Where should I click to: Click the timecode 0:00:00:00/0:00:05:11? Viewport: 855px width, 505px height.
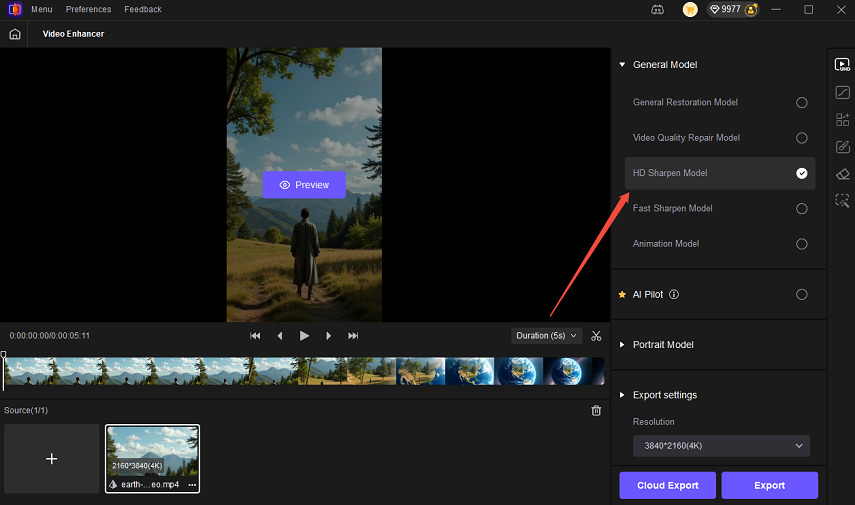pos(50,336)
